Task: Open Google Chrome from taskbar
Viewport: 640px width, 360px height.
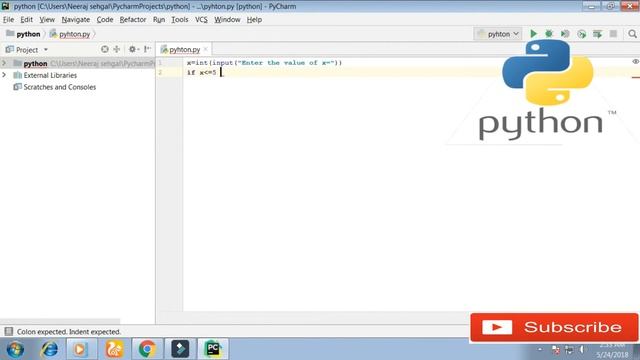Action: (x=147, y=349)
